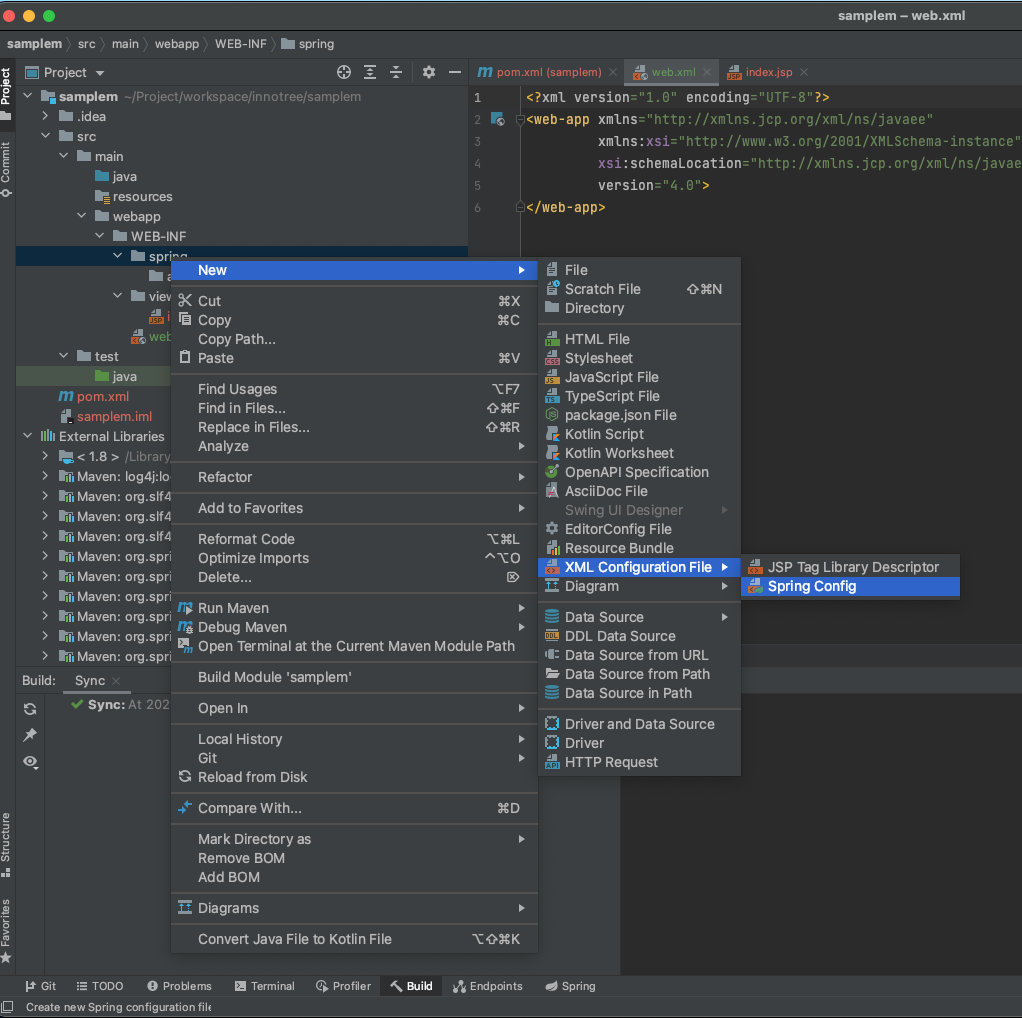This screenshot has width=1022, height=1018.
Task: Expand the Data Source submenu
Action: [x=639, y=617]
